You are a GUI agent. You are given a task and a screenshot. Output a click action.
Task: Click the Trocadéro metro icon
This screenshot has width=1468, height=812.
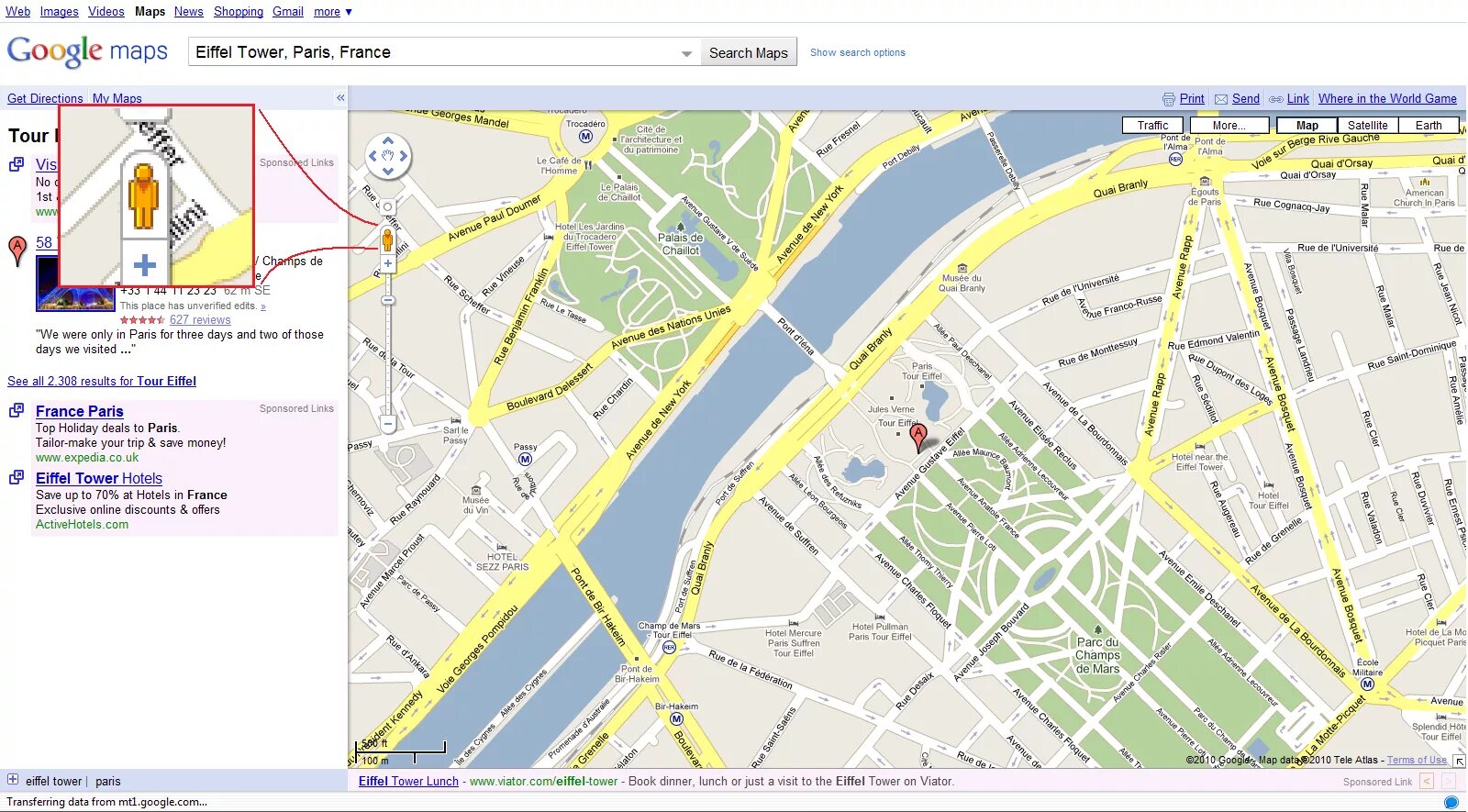[585, 137]
